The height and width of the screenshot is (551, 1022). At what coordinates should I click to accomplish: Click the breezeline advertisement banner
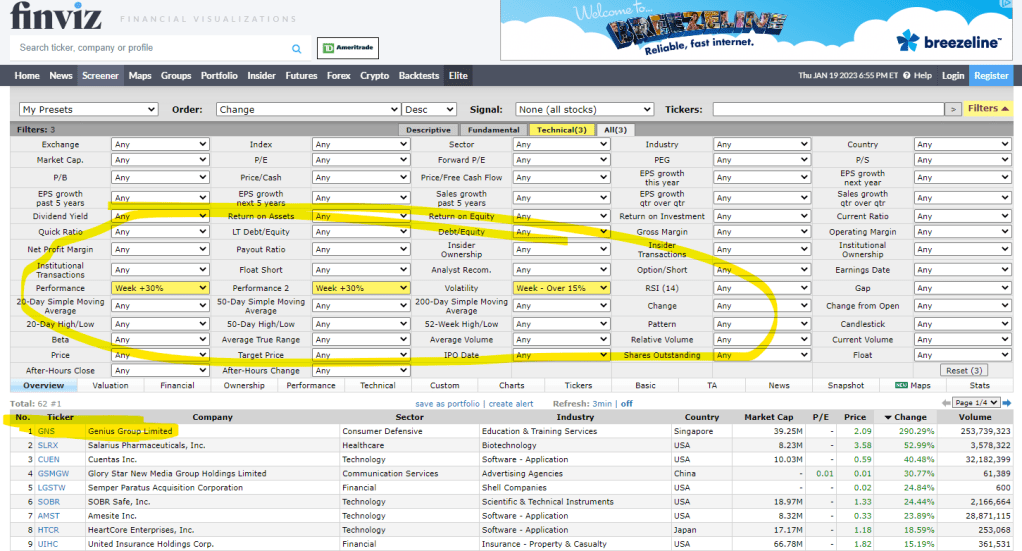[758, 30]
